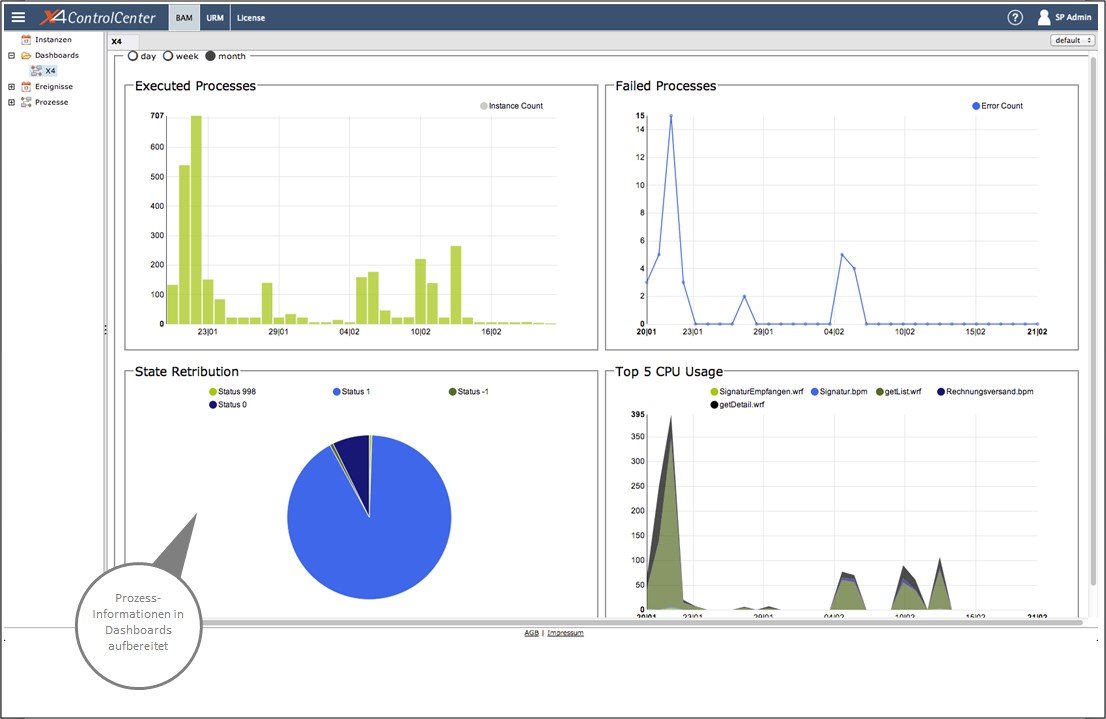Click the Instanzen calendar icon
Image resolution: width=1106 pixels, height=719 pixels.
[x=26, y=40]
